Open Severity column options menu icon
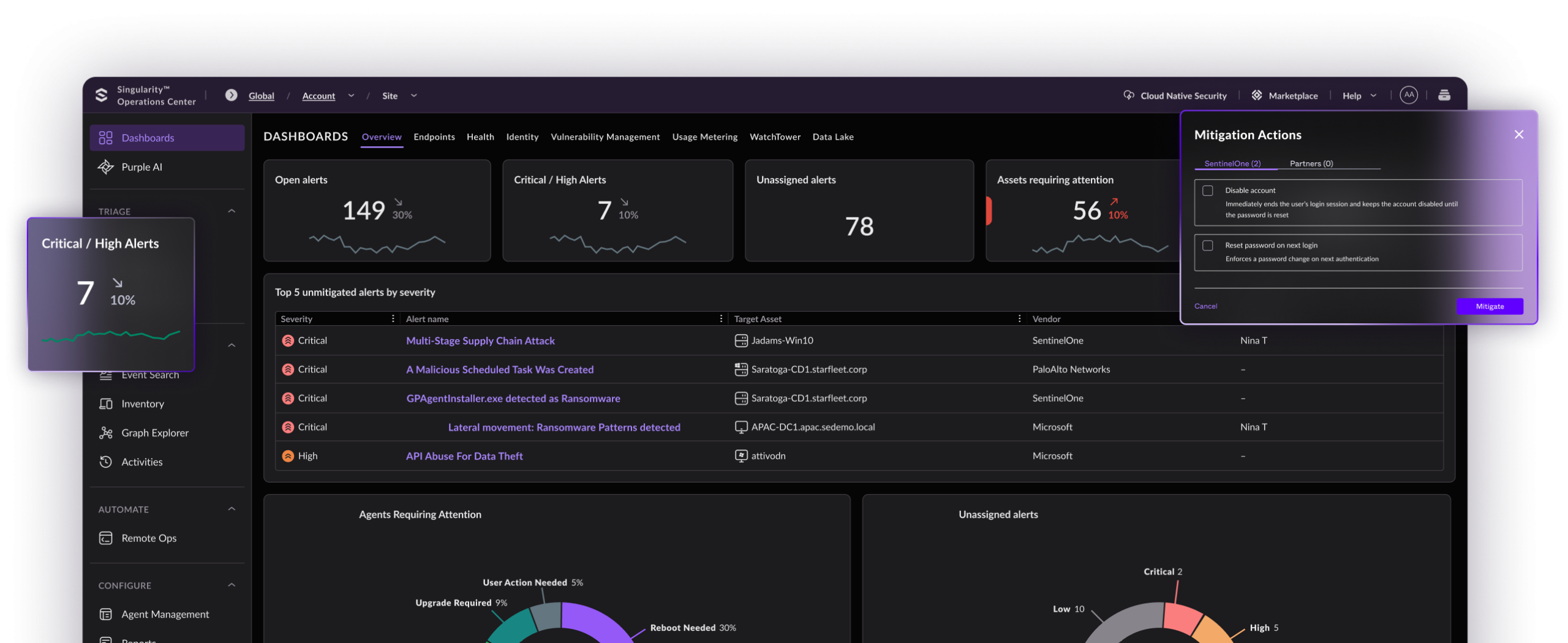Viewport: 1568px width, 643px height. coord(393,318)
